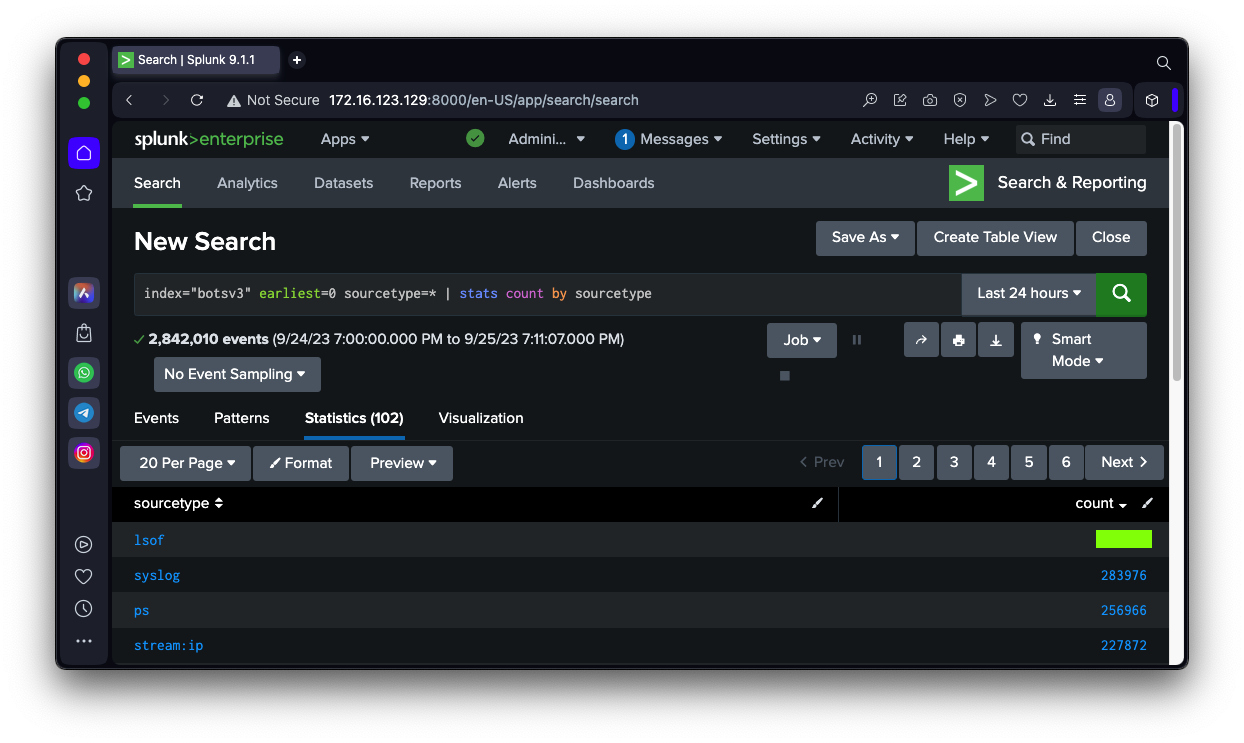The width and height of the screenshot is (1244, 743).
Task: Click the lsof sourcetype link
Action: click(149, 540)
